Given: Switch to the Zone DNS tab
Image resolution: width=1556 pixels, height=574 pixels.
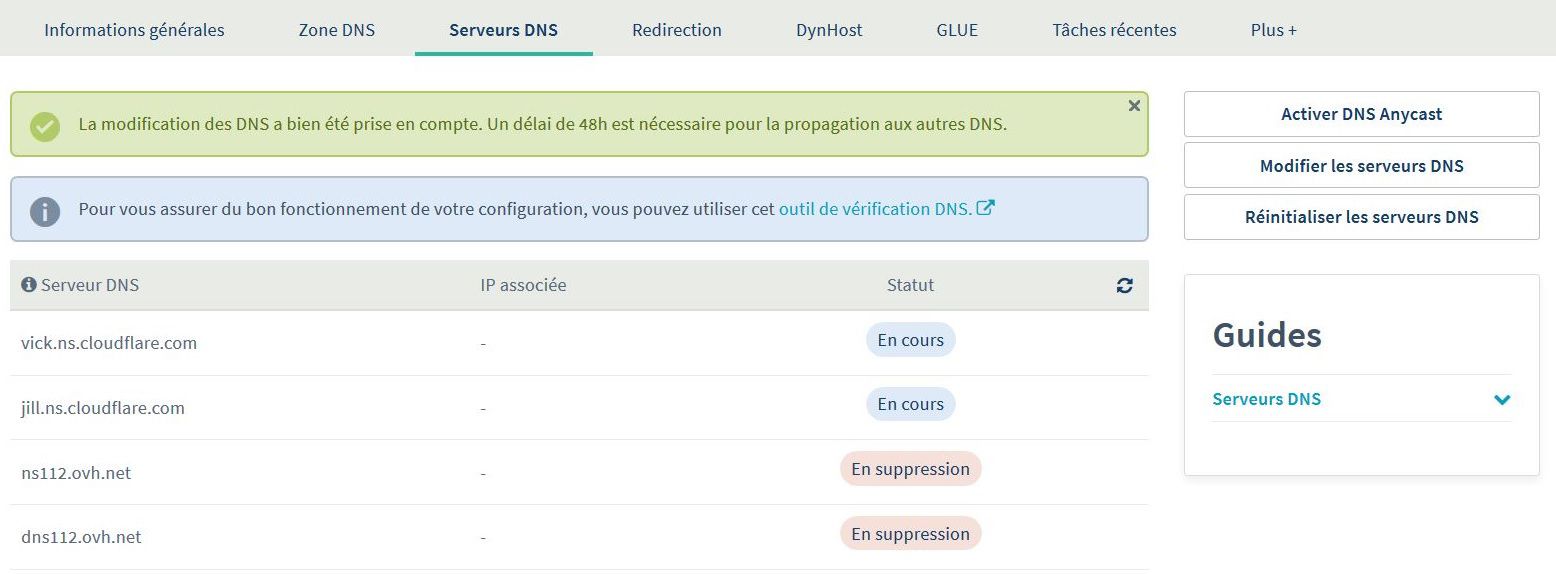Looking at the screenshot, I should tap(337, 30).
